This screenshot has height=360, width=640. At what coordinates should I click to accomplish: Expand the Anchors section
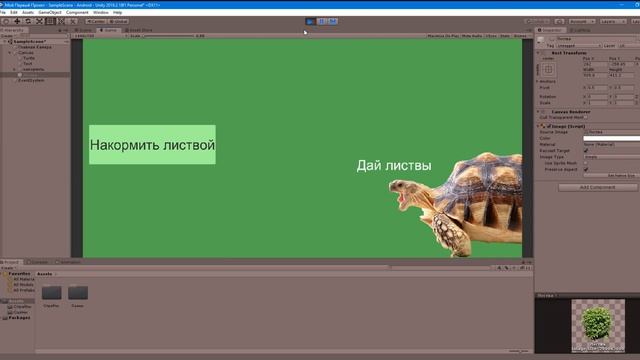point(538,81)
